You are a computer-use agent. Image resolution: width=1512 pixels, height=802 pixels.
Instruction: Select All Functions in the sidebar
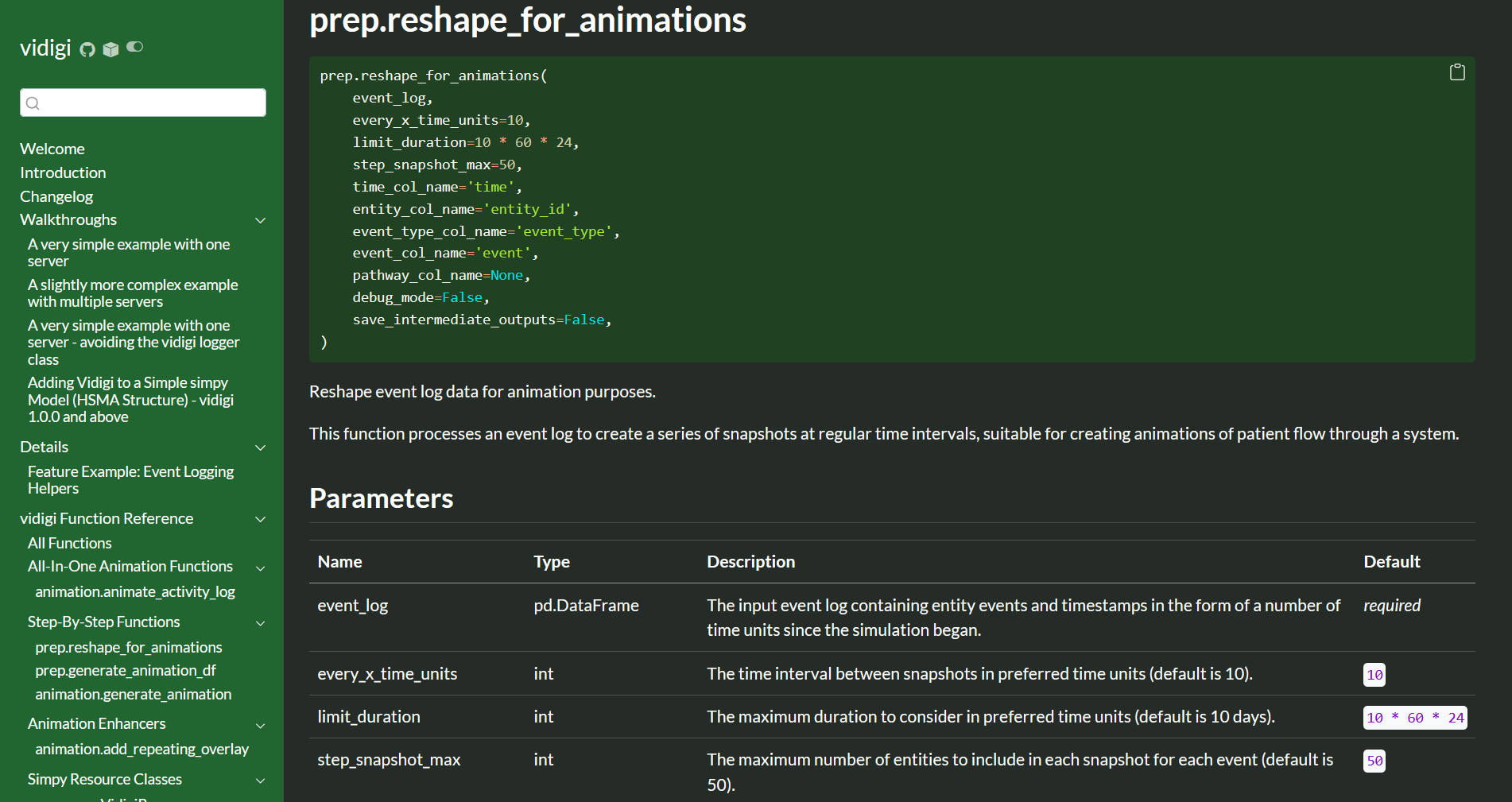click(x=69, y=543)
